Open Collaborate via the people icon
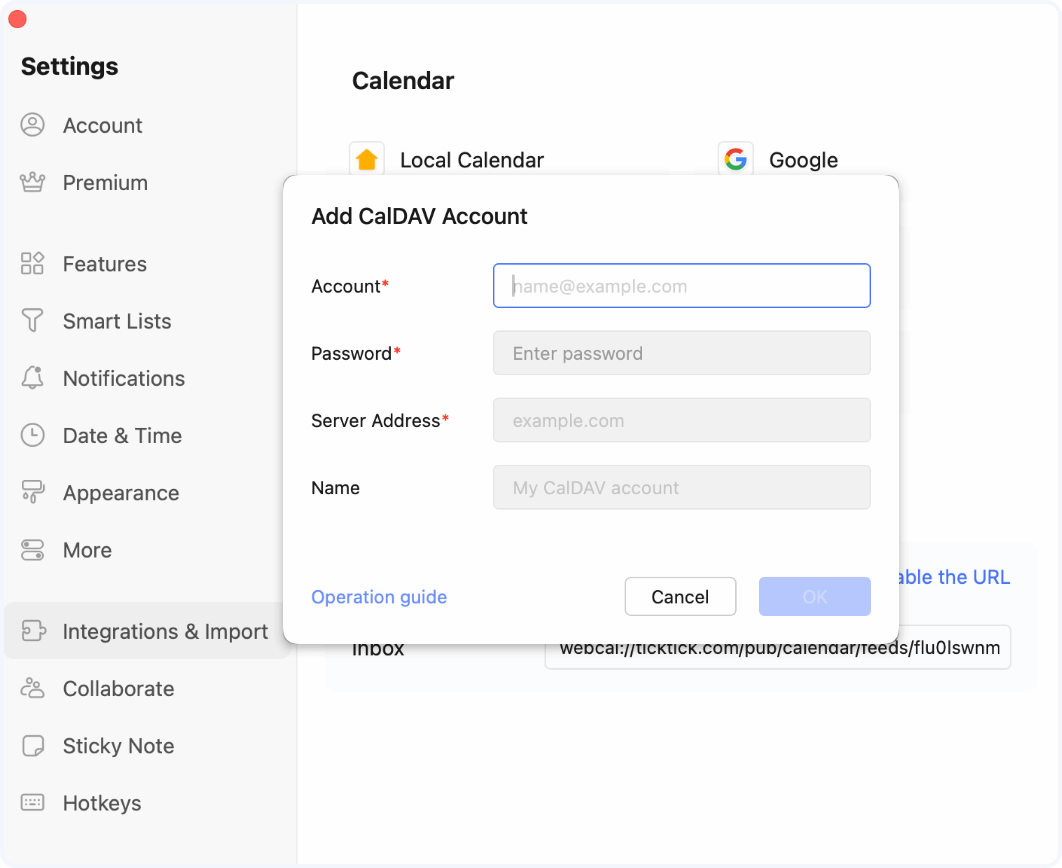Image resolution: width=1062 pixels, height=868 pixels. [32, 688]
